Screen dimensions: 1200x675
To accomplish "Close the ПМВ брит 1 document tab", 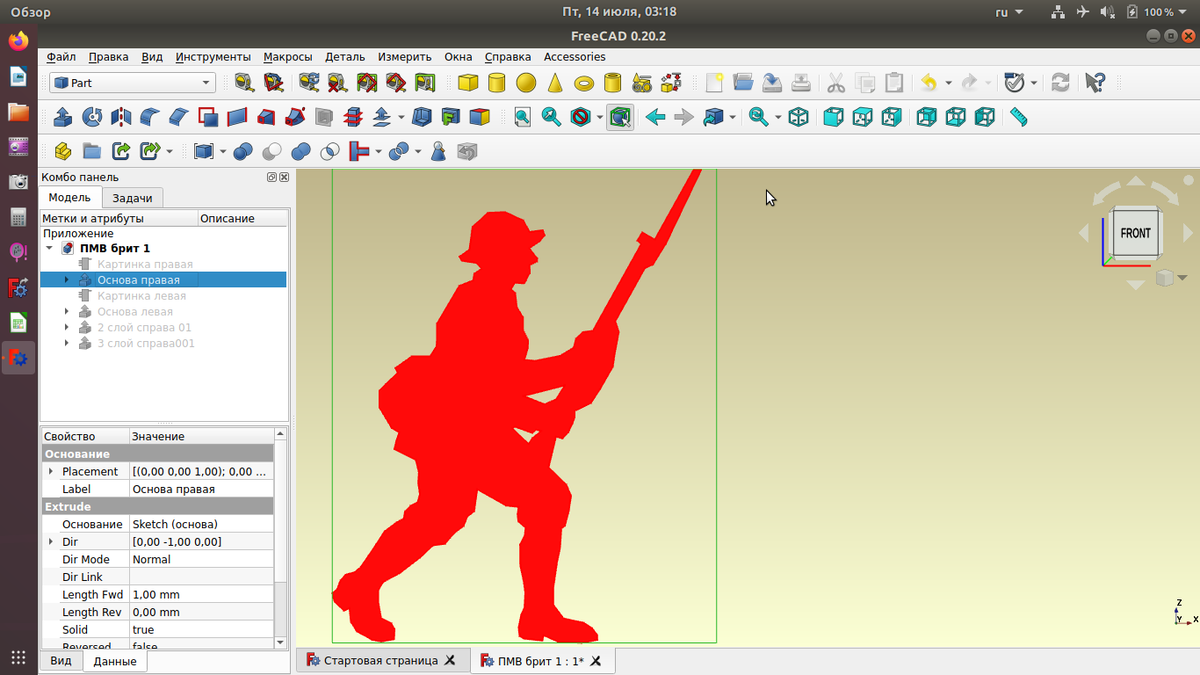I will 596,661.
